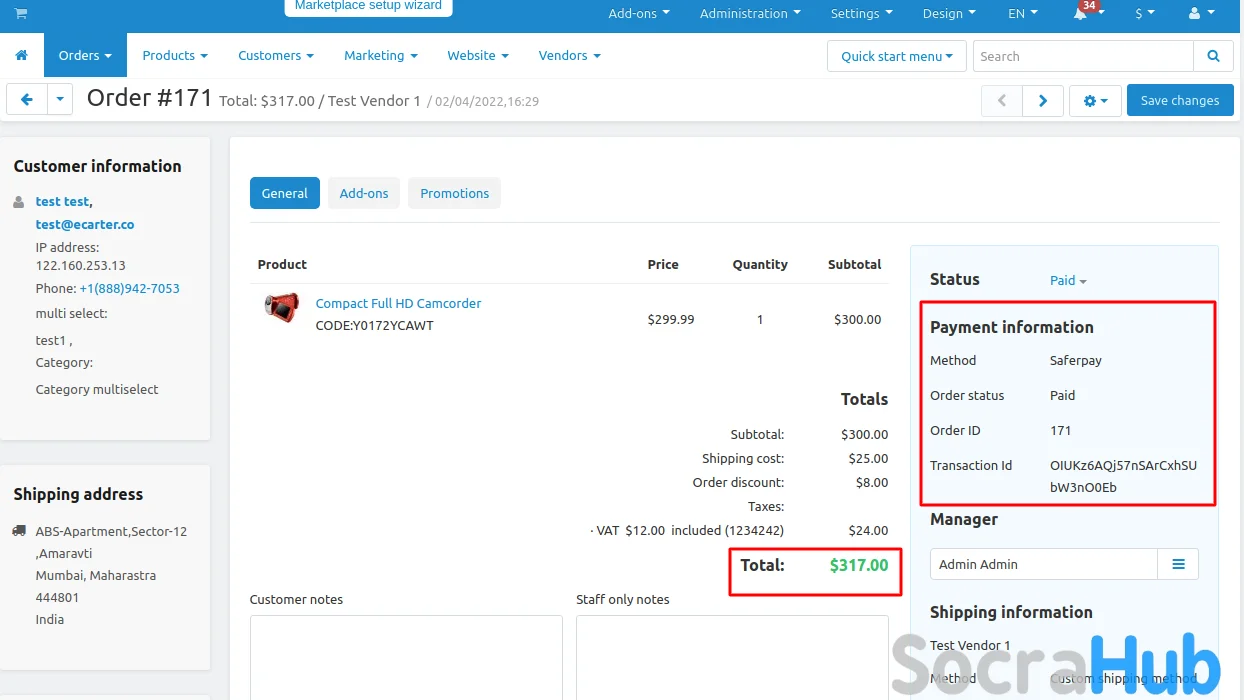Click the Admin Admin manager field

point(1044,564)
